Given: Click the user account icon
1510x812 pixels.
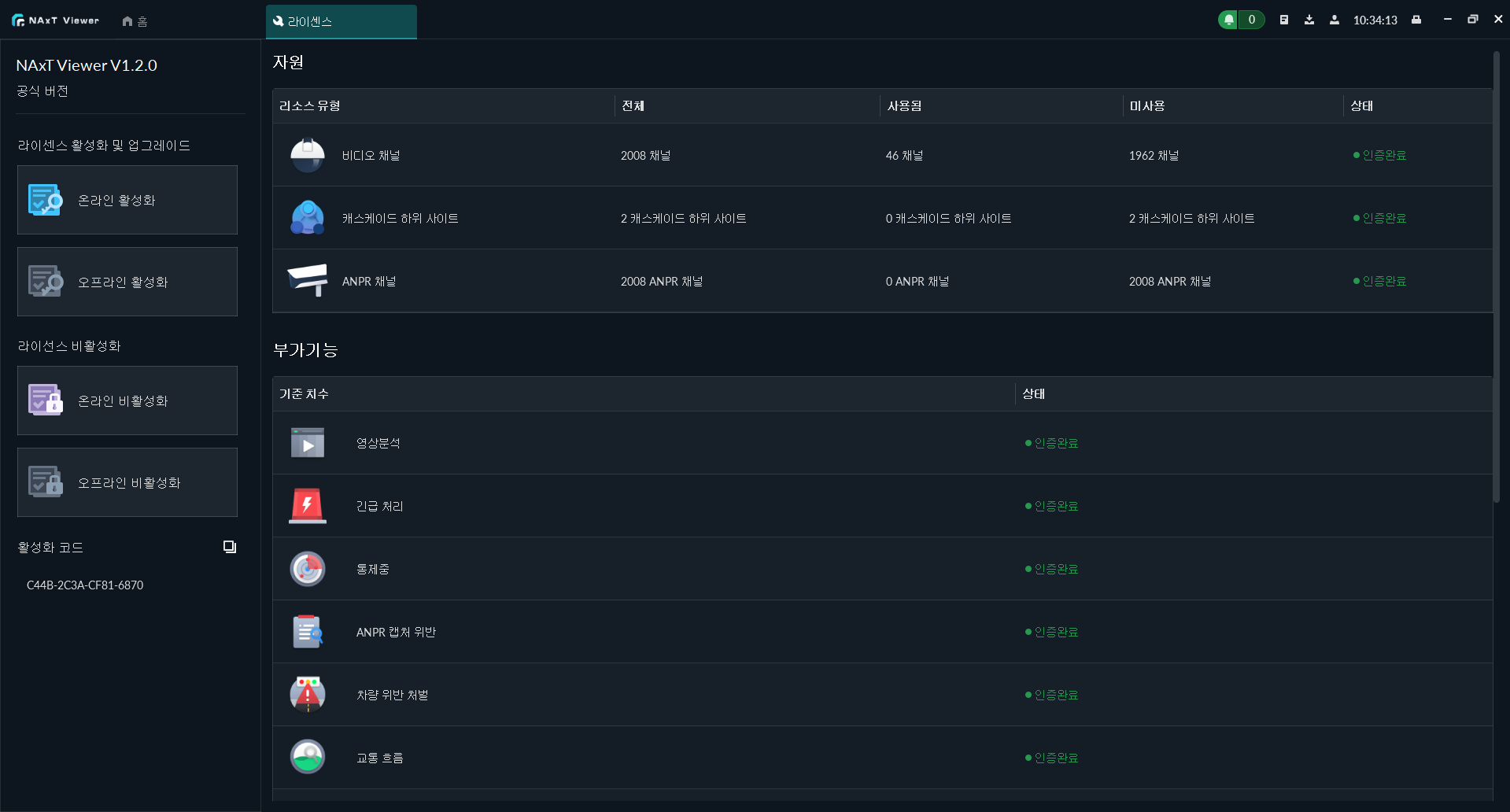Looking at the screenshot, I should (x=1335, y=20).
